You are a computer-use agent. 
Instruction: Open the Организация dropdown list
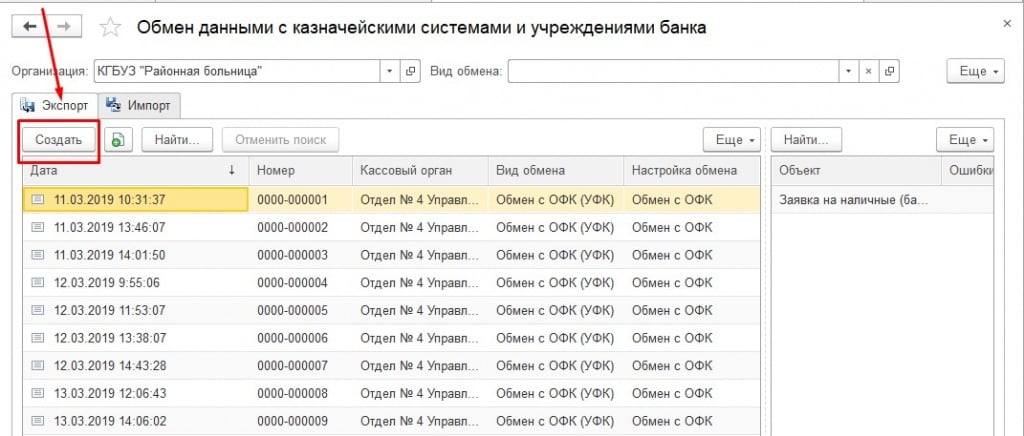click(390, 71)
